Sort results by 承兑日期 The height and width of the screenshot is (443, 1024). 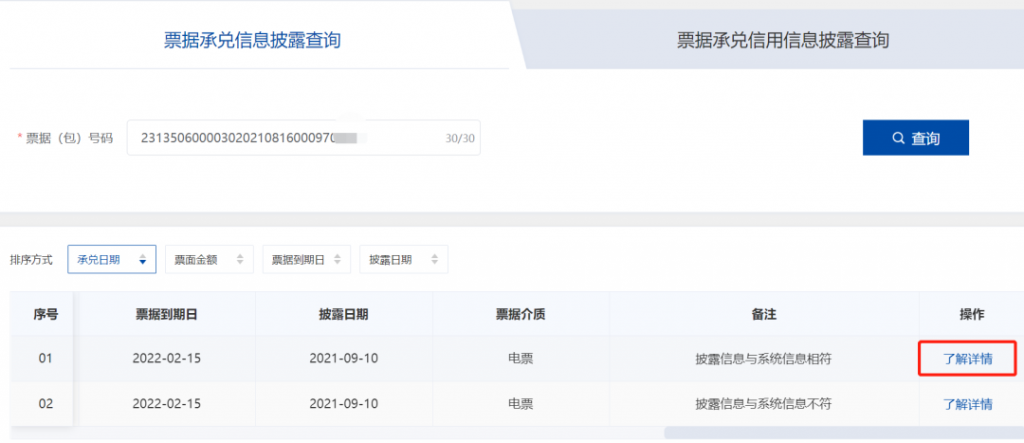[112, 259]
